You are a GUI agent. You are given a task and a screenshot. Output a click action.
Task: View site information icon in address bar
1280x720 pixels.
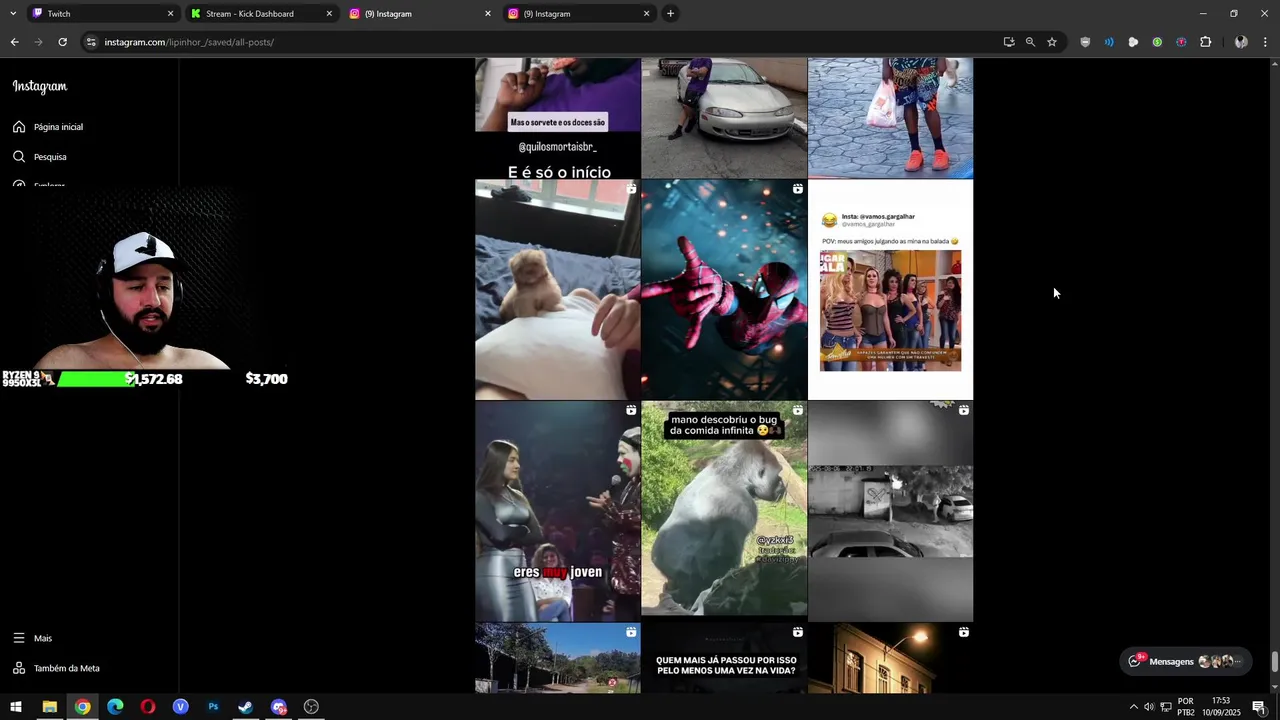(91, 42)
